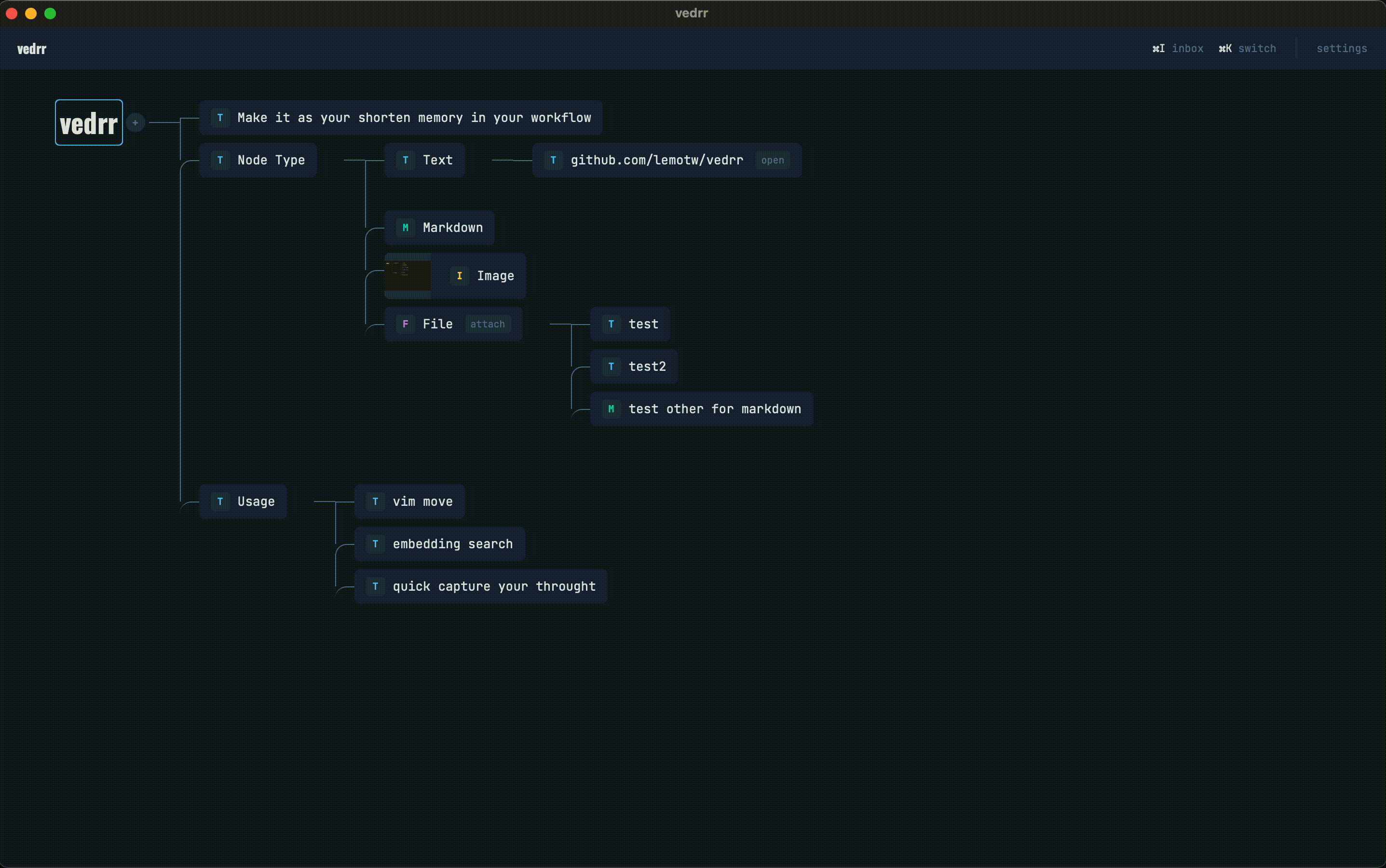Screen dimensions: 1386x868
Task: Click the vedrr logo in the header
Action: click(x=31, y=49)
